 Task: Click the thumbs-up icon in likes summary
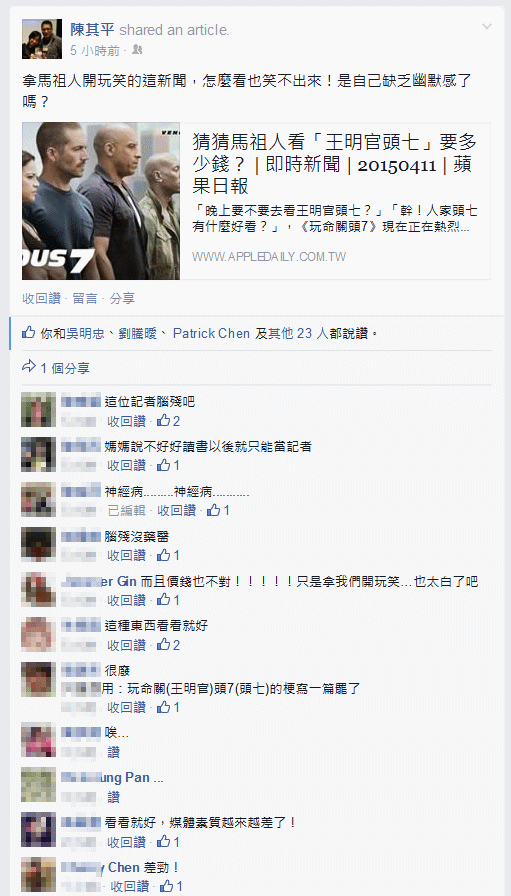29,332
